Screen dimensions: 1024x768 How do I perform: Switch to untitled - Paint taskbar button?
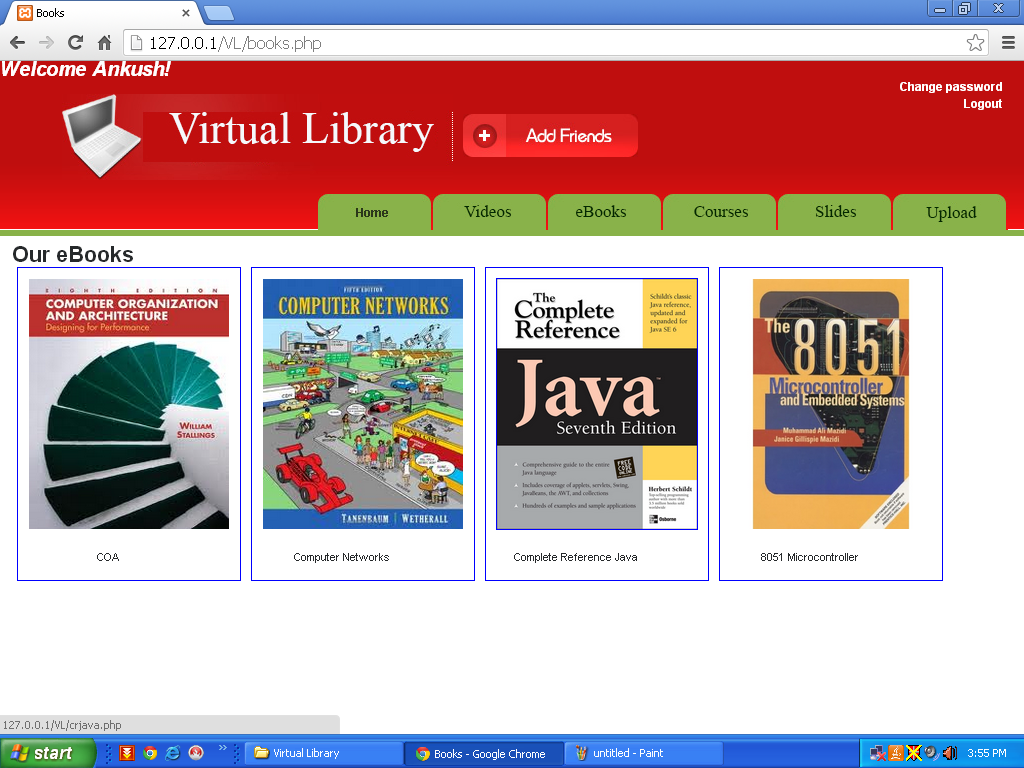pyautogui.click(x=644, y=753)
